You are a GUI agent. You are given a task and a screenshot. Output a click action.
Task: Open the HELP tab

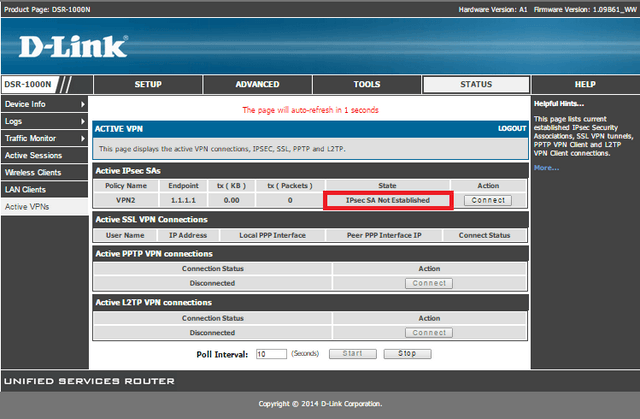tap(585, 84)
